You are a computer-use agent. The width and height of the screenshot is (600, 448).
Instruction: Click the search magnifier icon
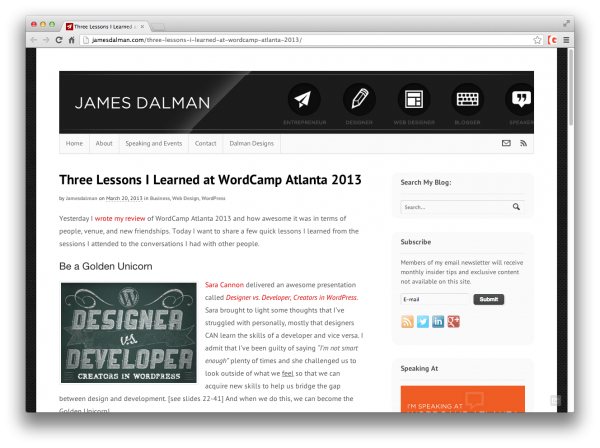pyautogui.click(x=516, y=207)
